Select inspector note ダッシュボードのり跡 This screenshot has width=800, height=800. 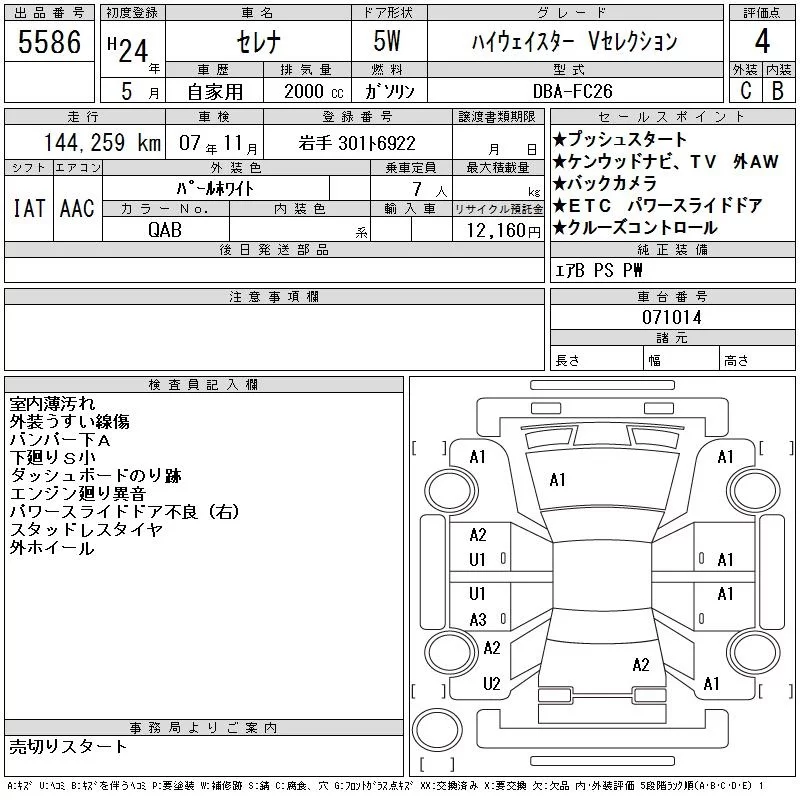95,476
